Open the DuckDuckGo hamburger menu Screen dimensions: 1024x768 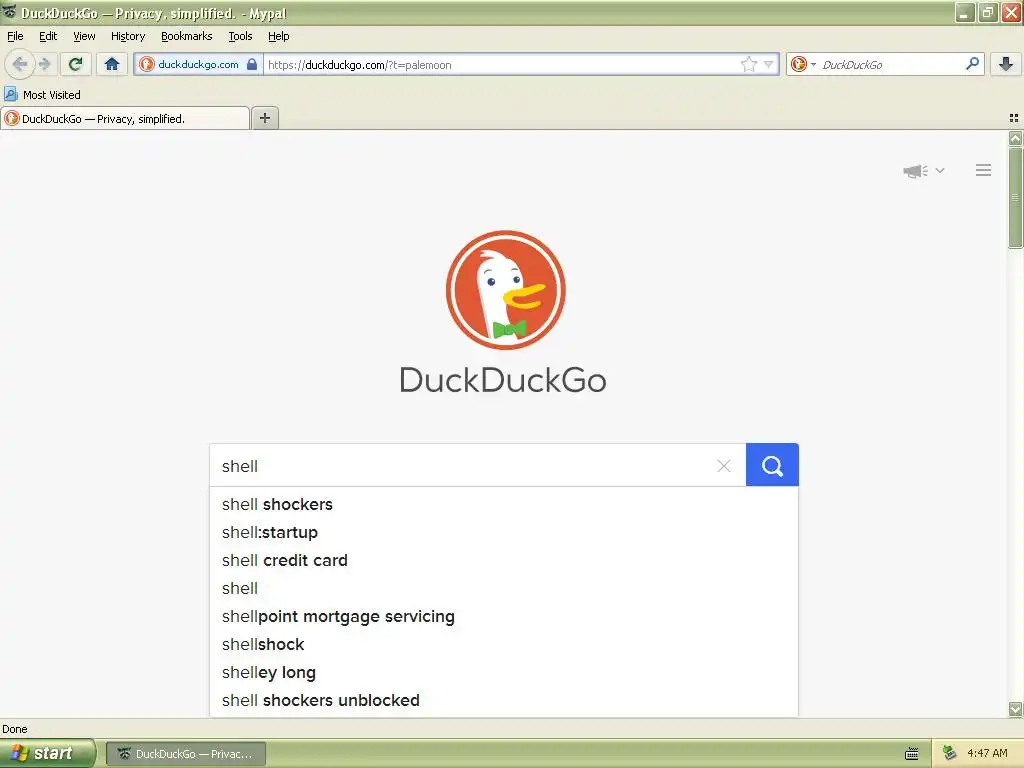(x=983, y=170)
